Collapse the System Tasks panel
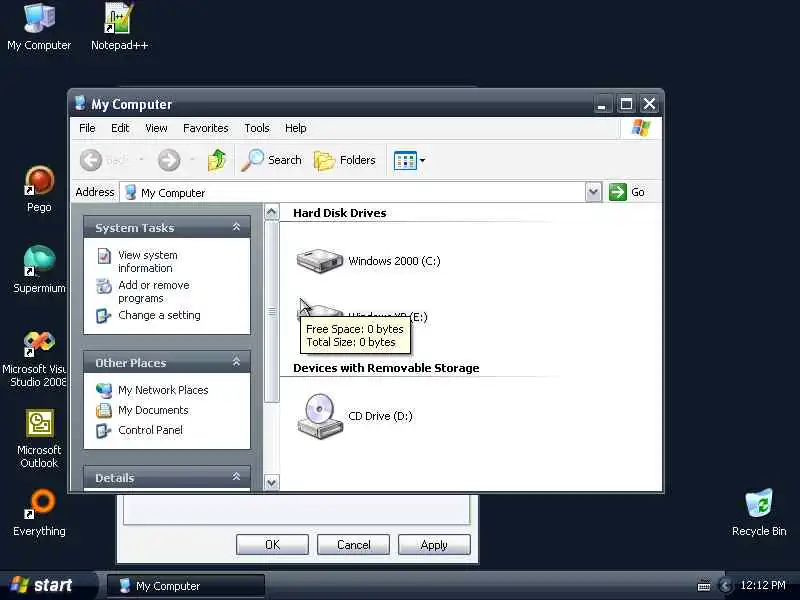Viewport: 800px width, 600px height. (236, 227)
